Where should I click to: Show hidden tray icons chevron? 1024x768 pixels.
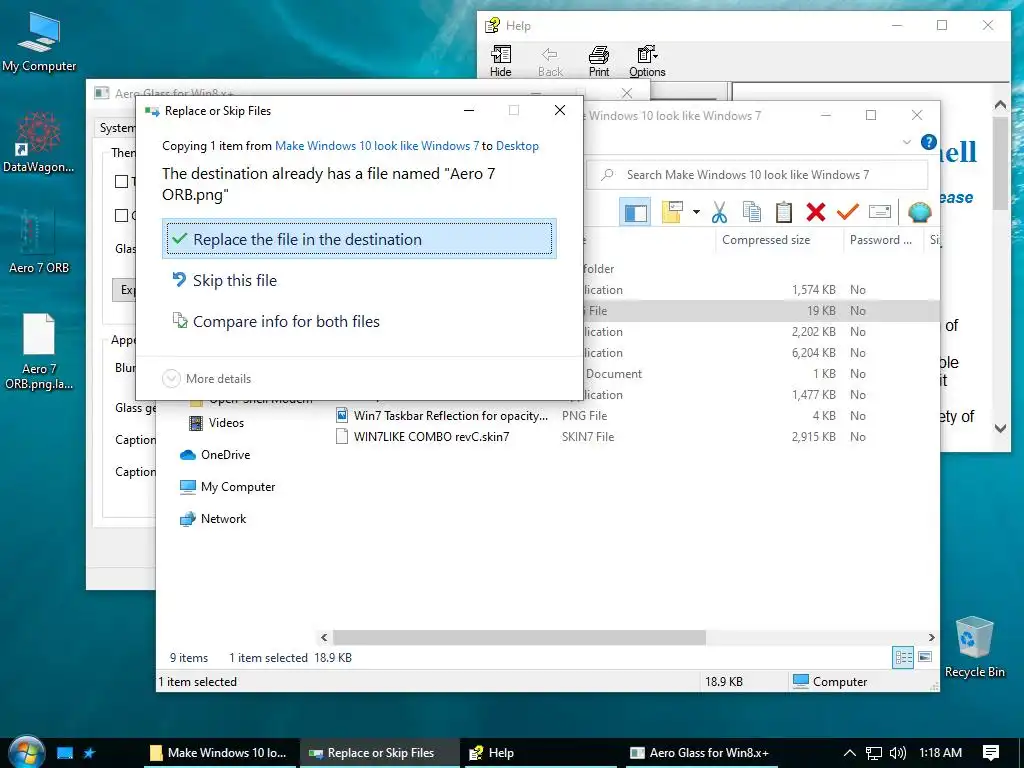tap(849, 753)
